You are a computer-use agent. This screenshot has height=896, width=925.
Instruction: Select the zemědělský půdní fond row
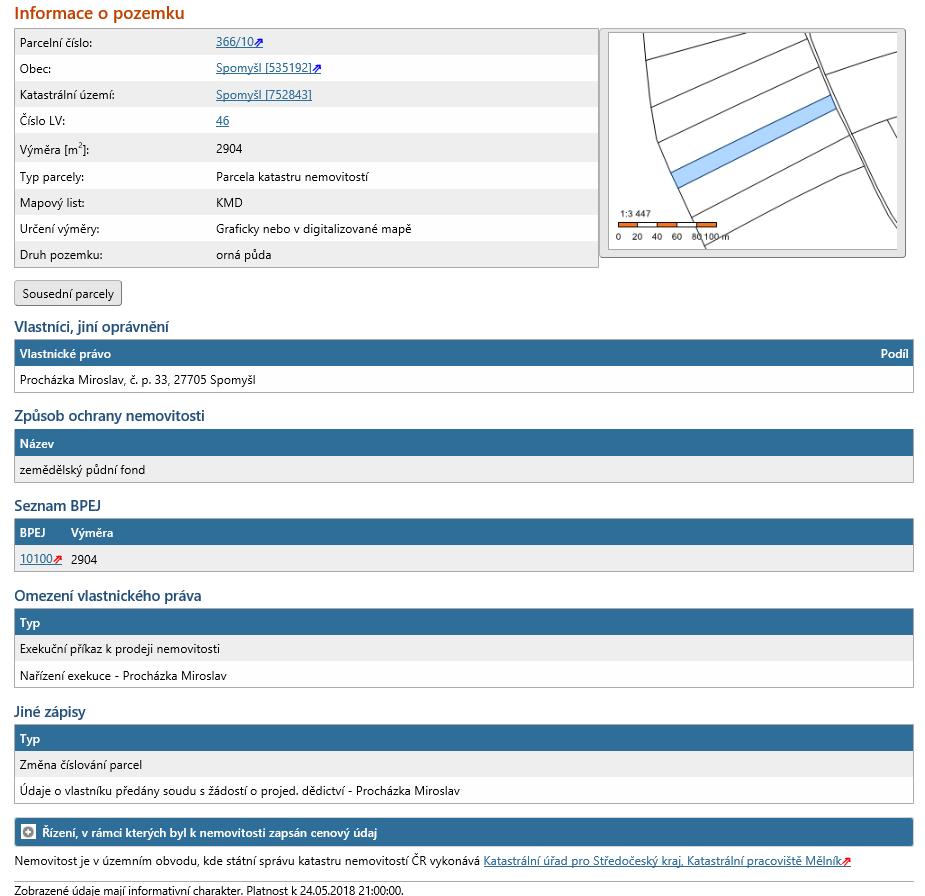[464, 470]
